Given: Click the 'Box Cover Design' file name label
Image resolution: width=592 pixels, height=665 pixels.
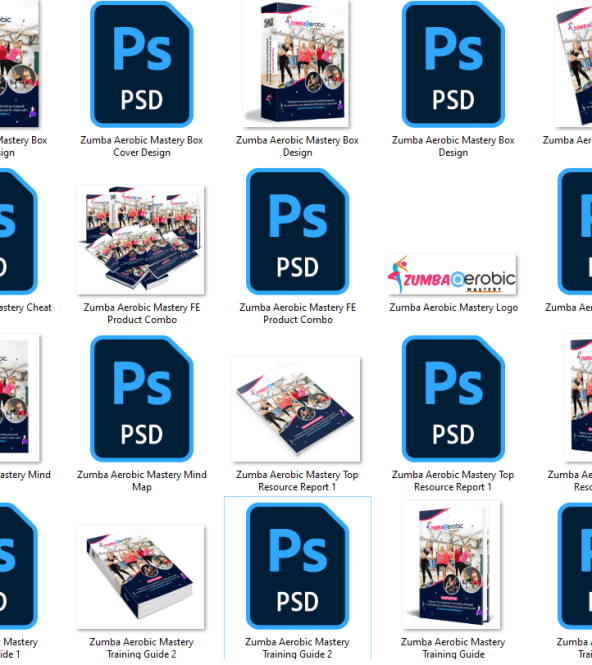Looking at the screenshot, I should [x=142, y=146].
